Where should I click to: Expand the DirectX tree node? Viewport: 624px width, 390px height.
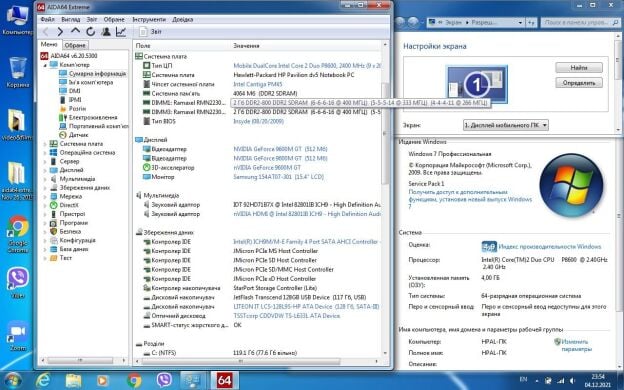(45, 205)
